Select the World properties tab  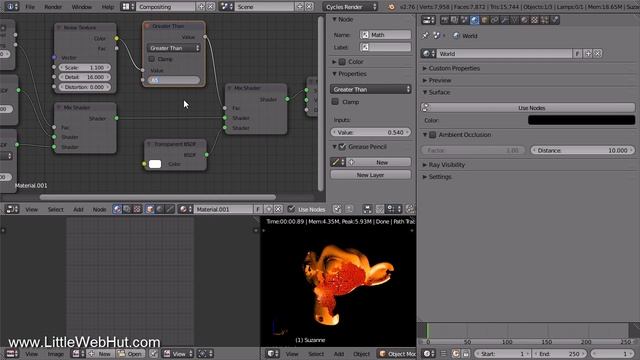[474, 20]
